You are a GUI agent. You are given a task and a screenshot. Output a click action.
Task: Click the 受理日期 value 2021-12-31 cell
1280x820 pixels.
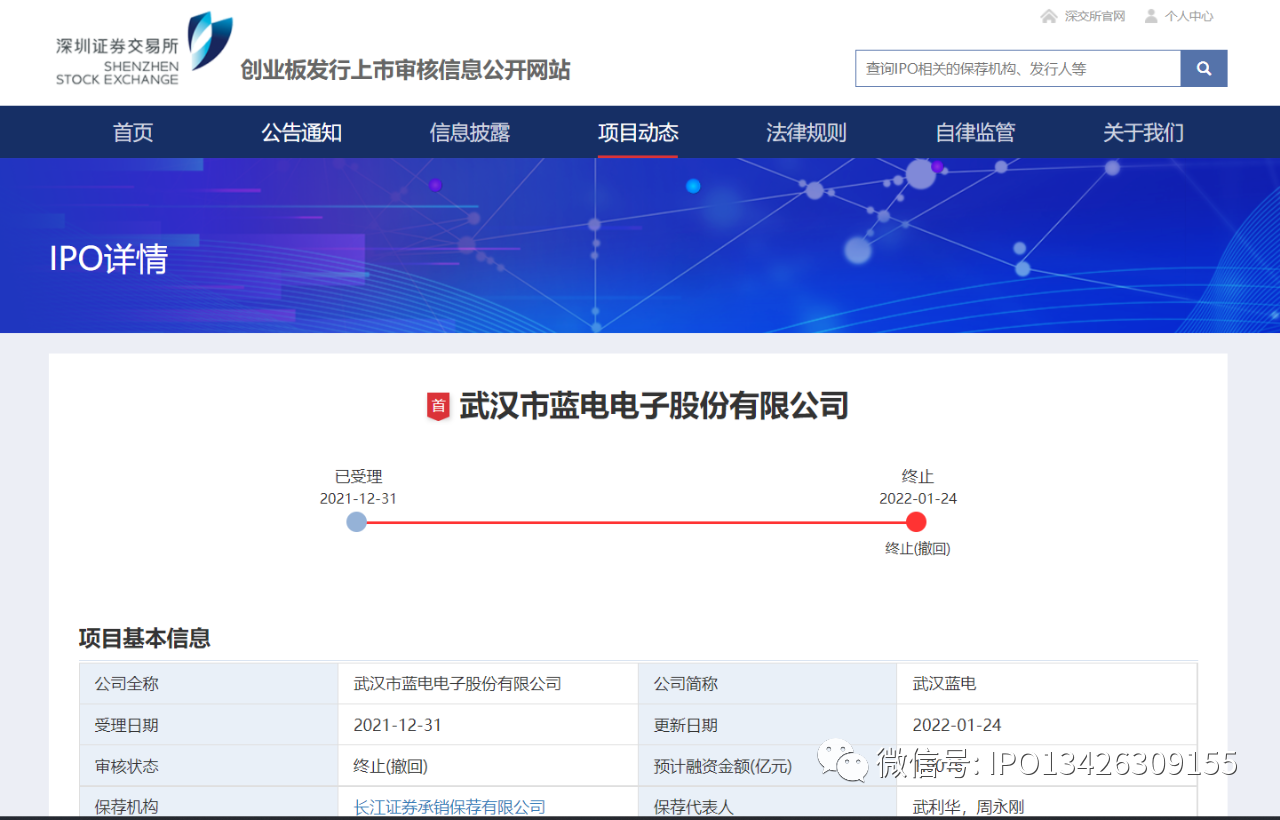click(488, 725)
